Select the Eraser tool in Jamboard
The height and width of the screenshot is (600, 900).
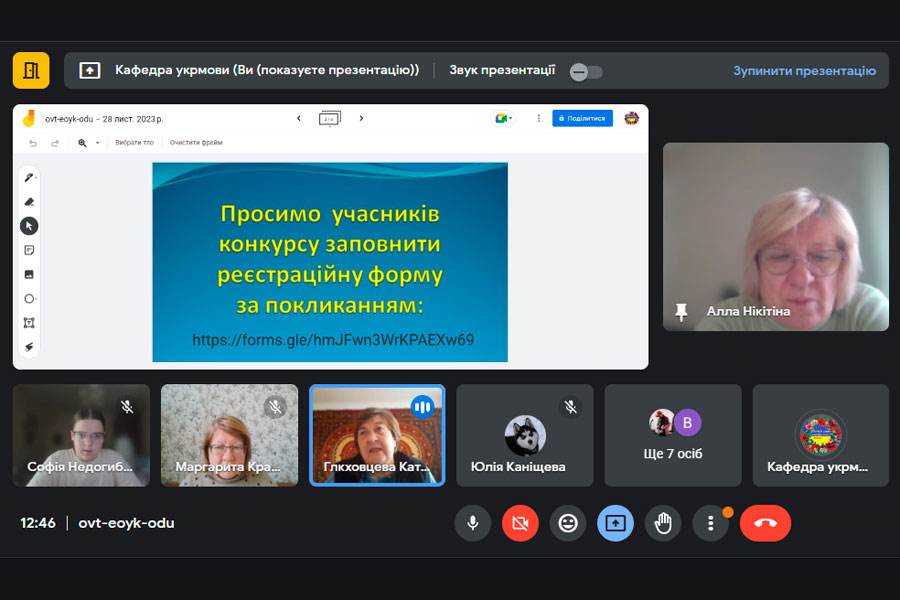click(29, 201)
